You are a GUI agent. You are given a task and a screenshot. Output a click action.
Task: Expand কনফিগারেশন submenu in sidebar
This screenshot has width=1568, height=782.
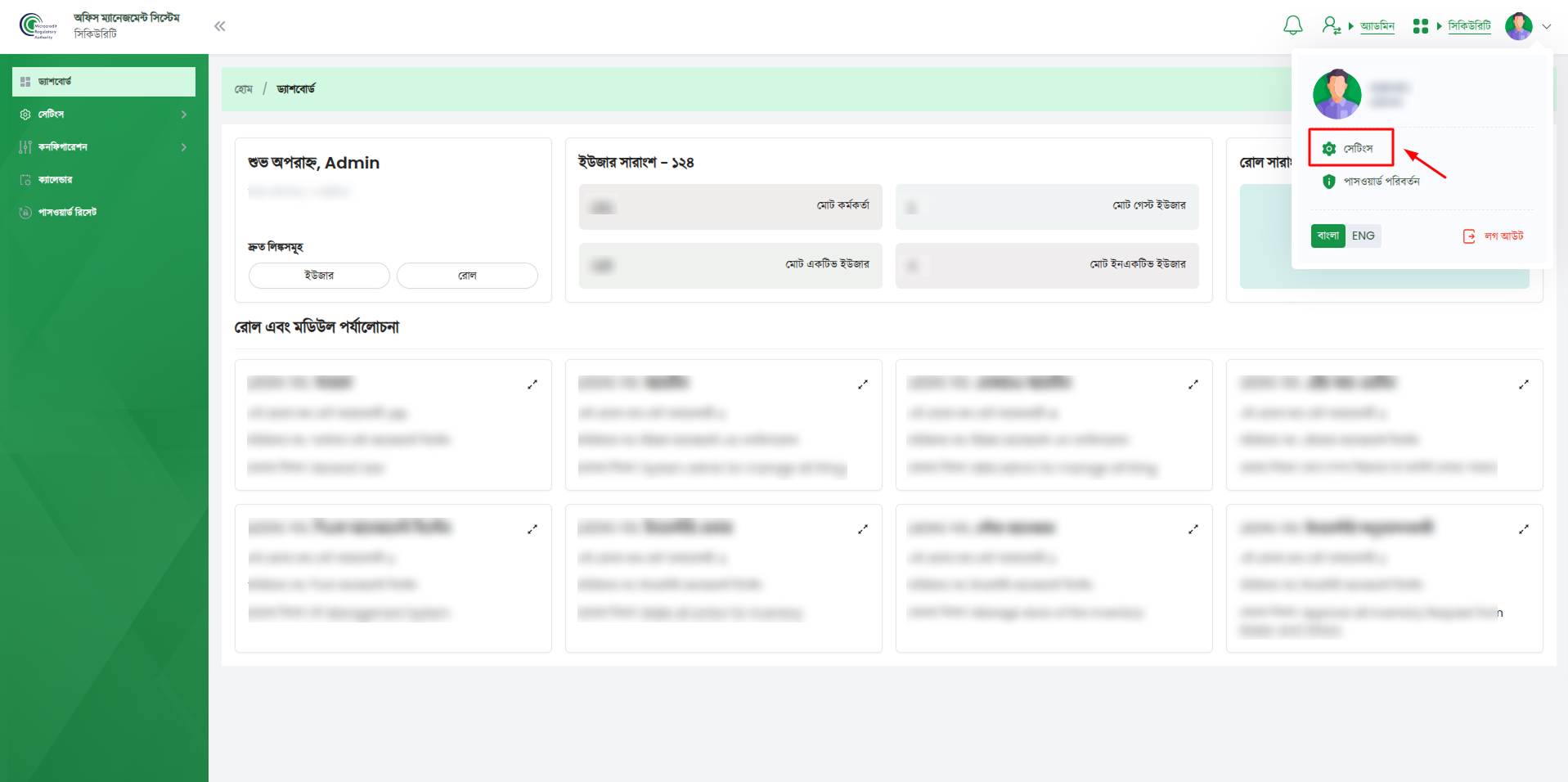coord(183,147)
